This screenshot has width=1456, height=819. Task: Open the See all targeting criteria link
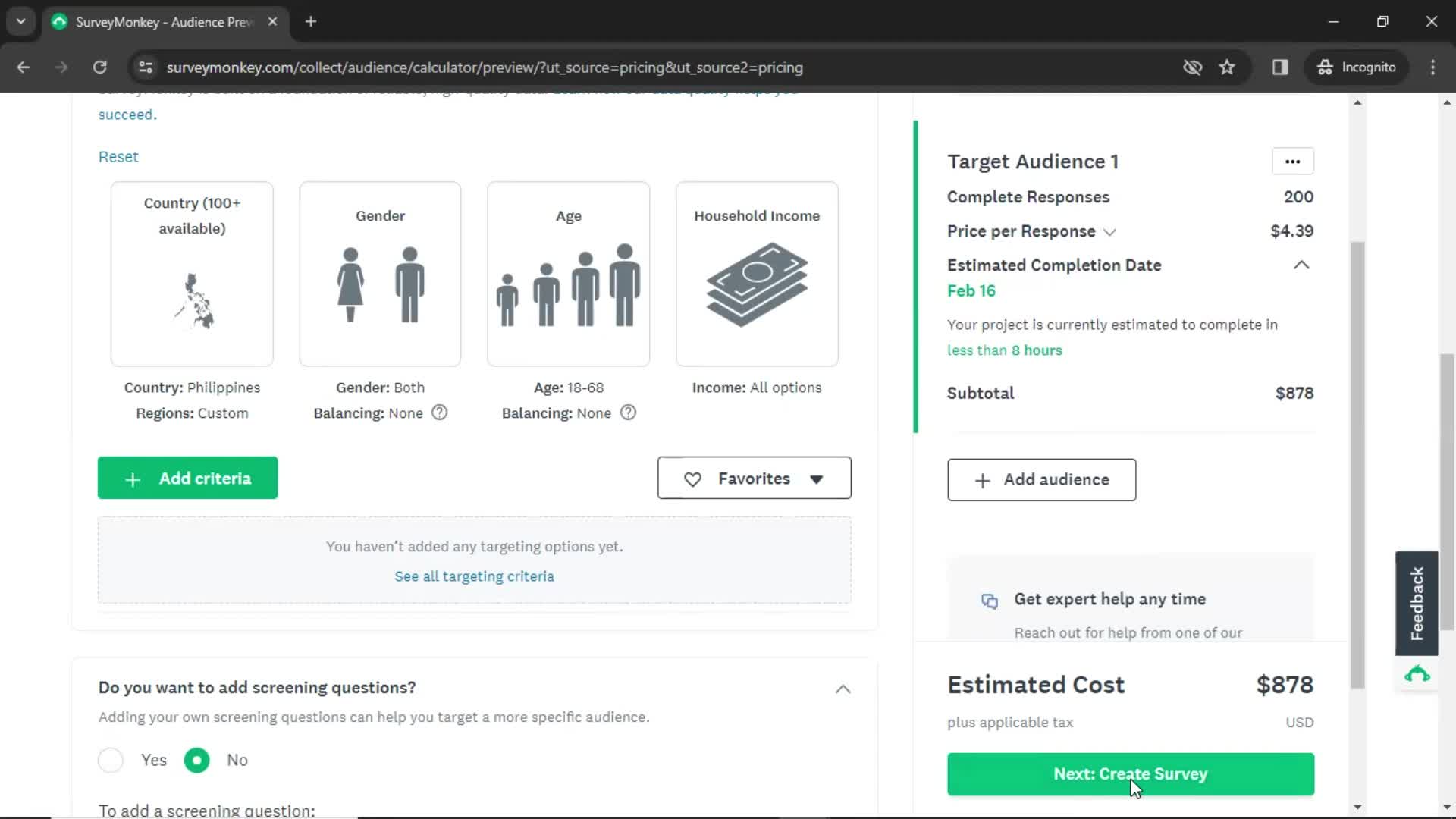[474, 576]
